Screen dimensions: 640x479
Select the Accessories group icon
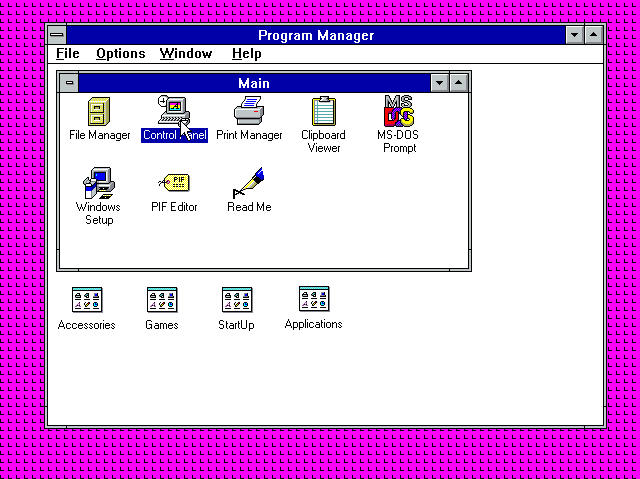[87, 299]
